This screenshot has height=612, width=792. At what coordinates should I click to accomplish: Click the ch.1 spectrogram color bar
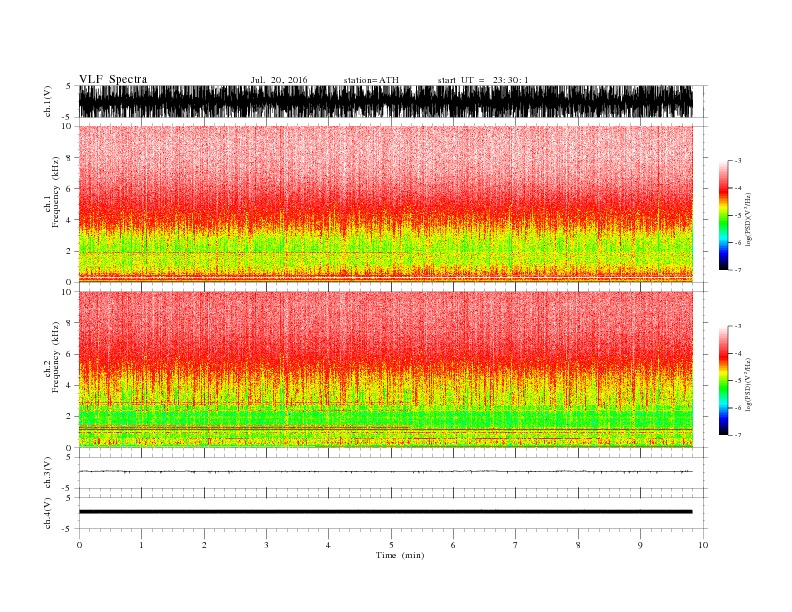coord(723,215)
